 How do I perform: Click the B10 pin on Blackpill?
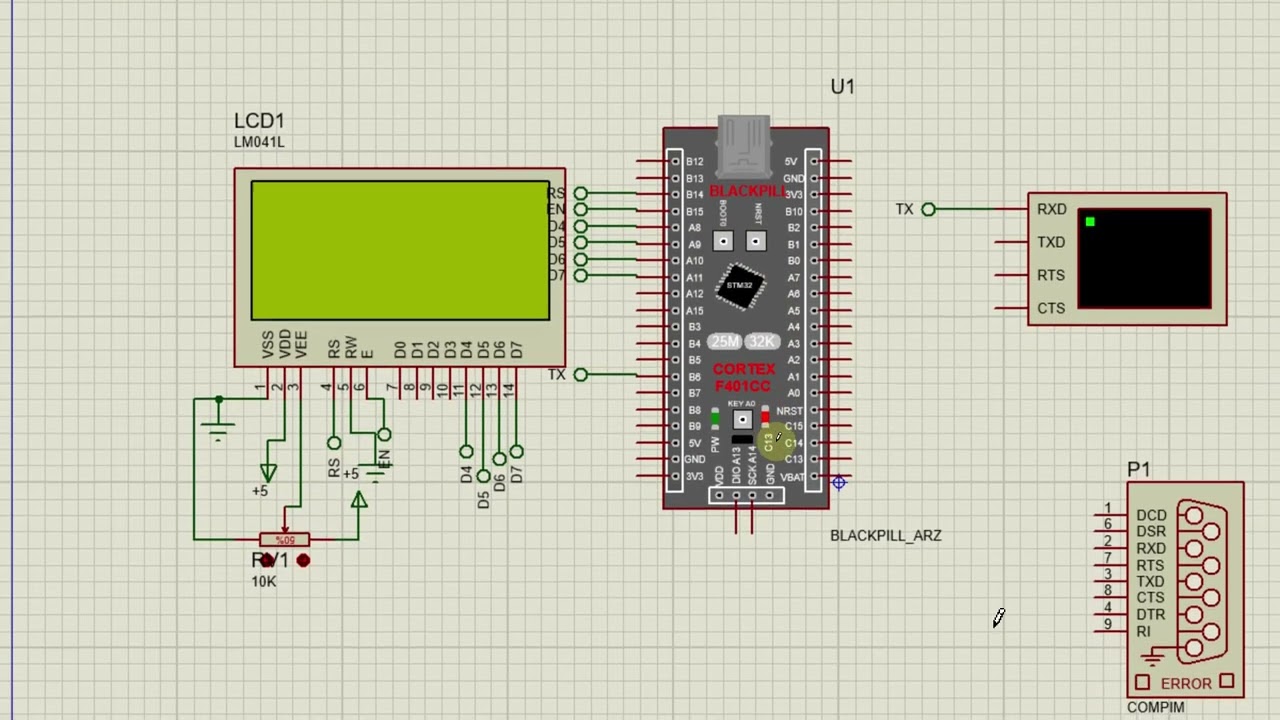[793, 211]
